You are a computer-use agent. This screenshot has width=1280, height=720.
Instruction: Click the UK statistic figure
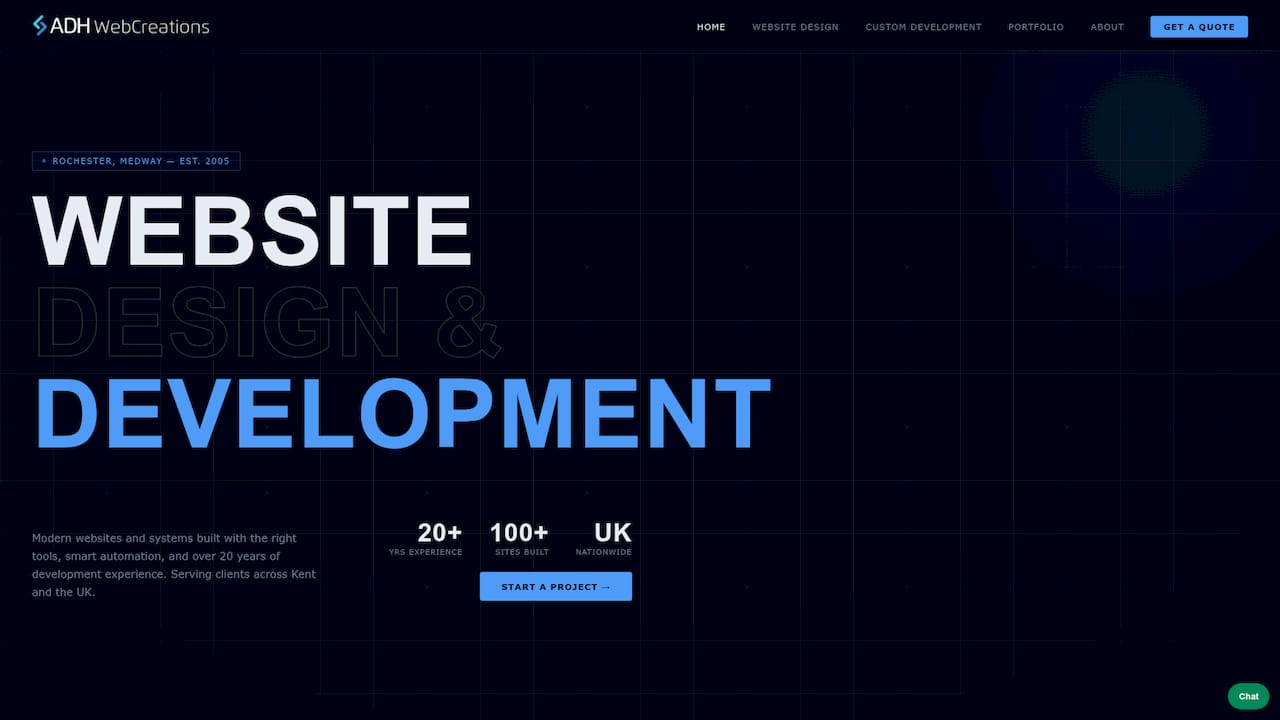click(613, 532)
